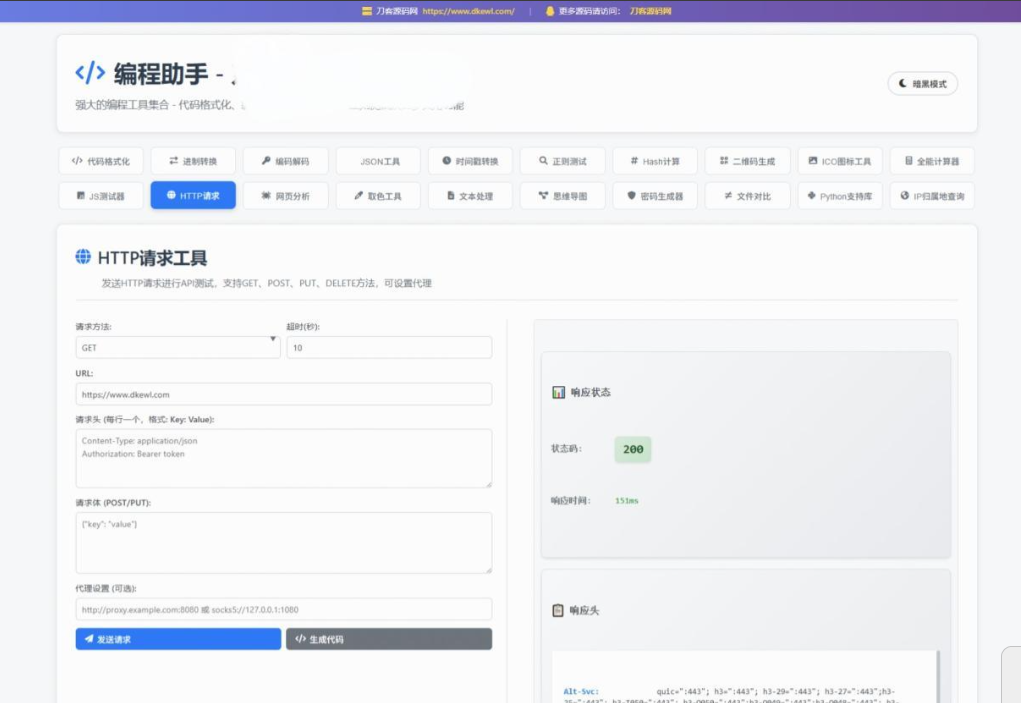Open the JSON工具 tool
The width and height of the screenshot is (1021, 703).
click(x=377, y=161)
